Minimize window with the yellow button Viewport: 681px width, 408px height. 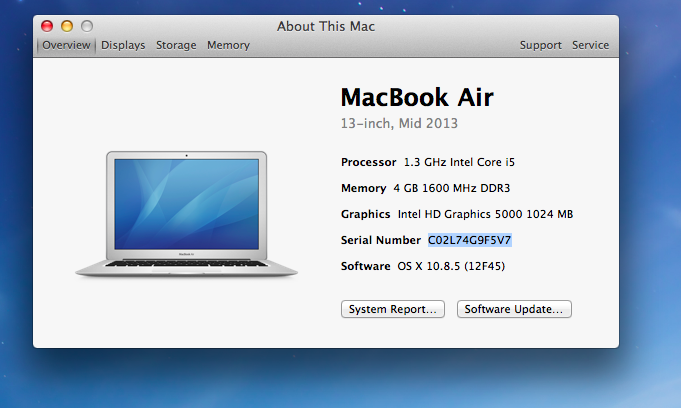[x=67, y=26]
